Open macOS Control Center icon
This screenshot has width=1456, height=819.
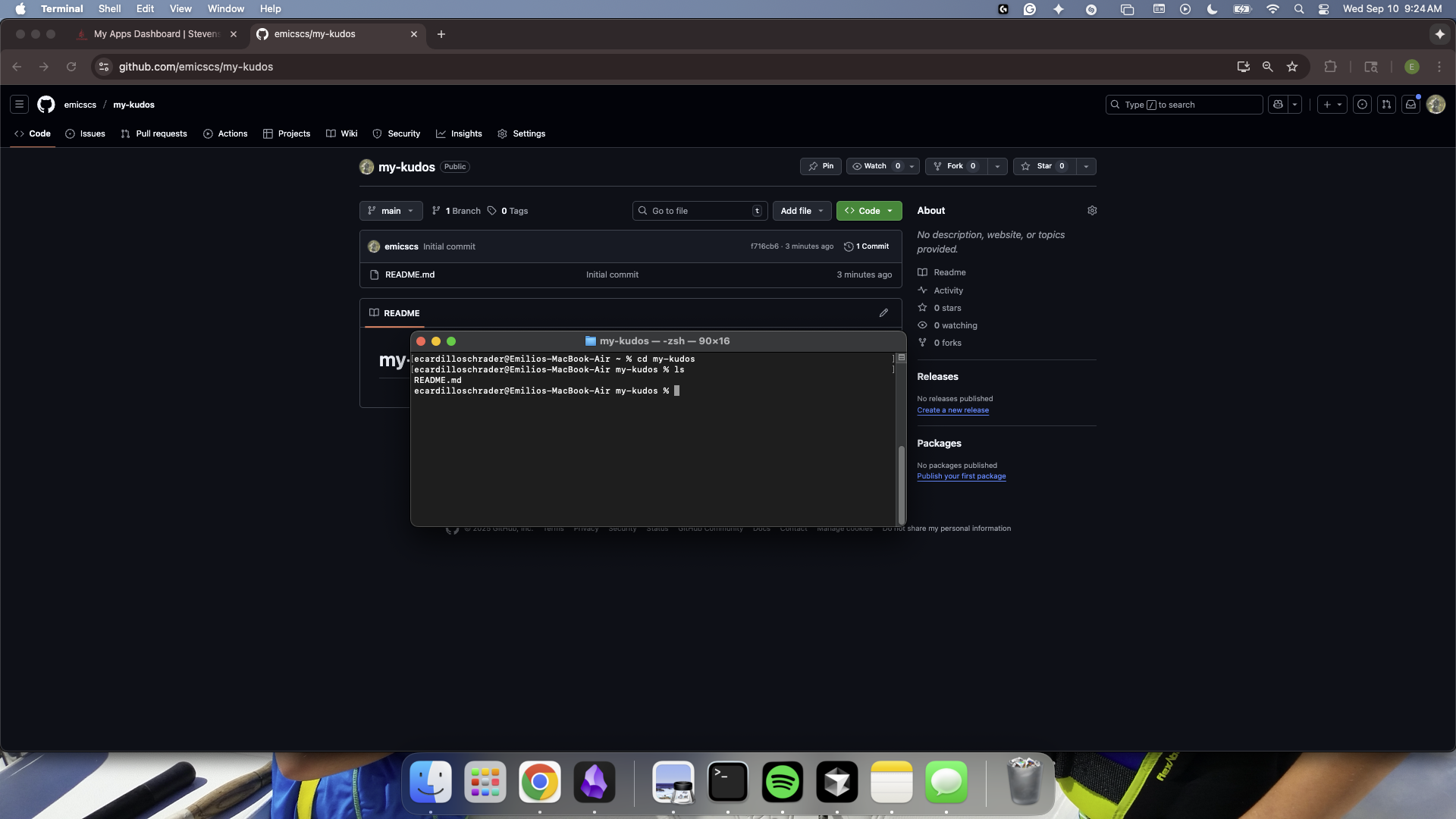[x=1323, y=9]
